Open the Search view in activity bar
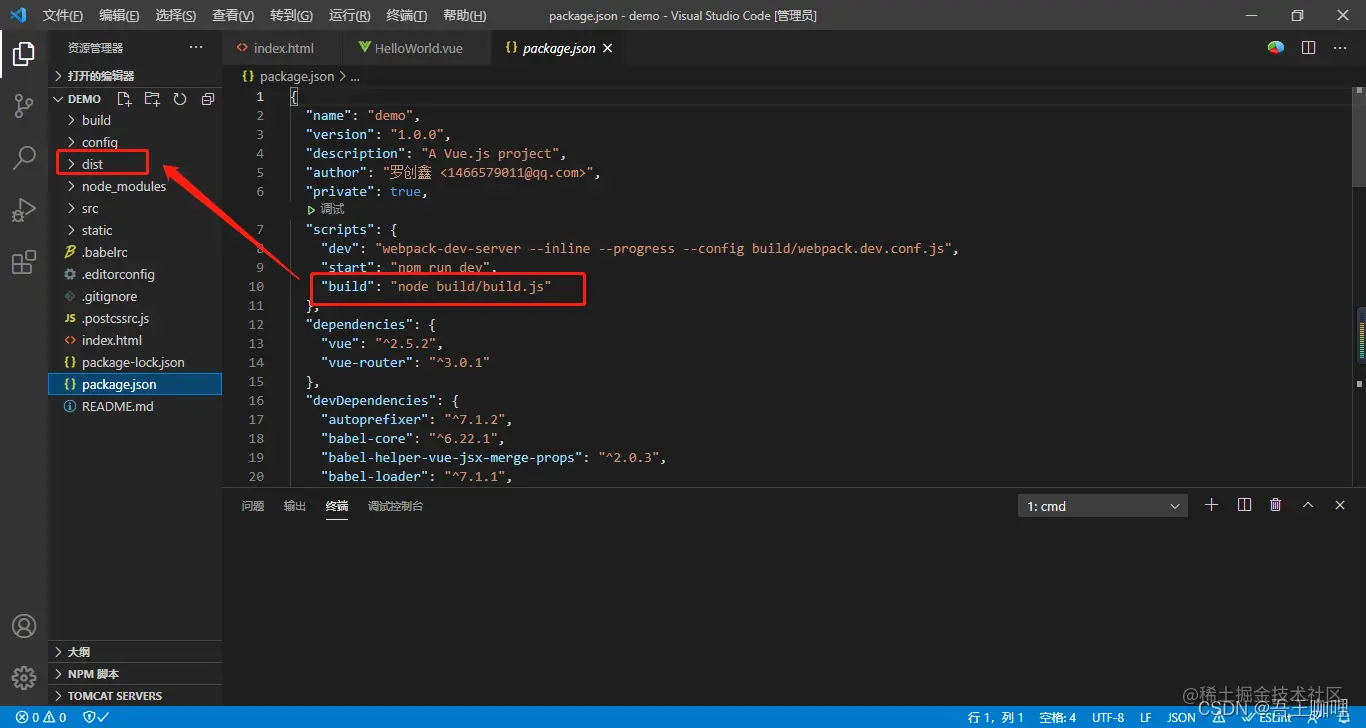 click(x=24, y=158)
